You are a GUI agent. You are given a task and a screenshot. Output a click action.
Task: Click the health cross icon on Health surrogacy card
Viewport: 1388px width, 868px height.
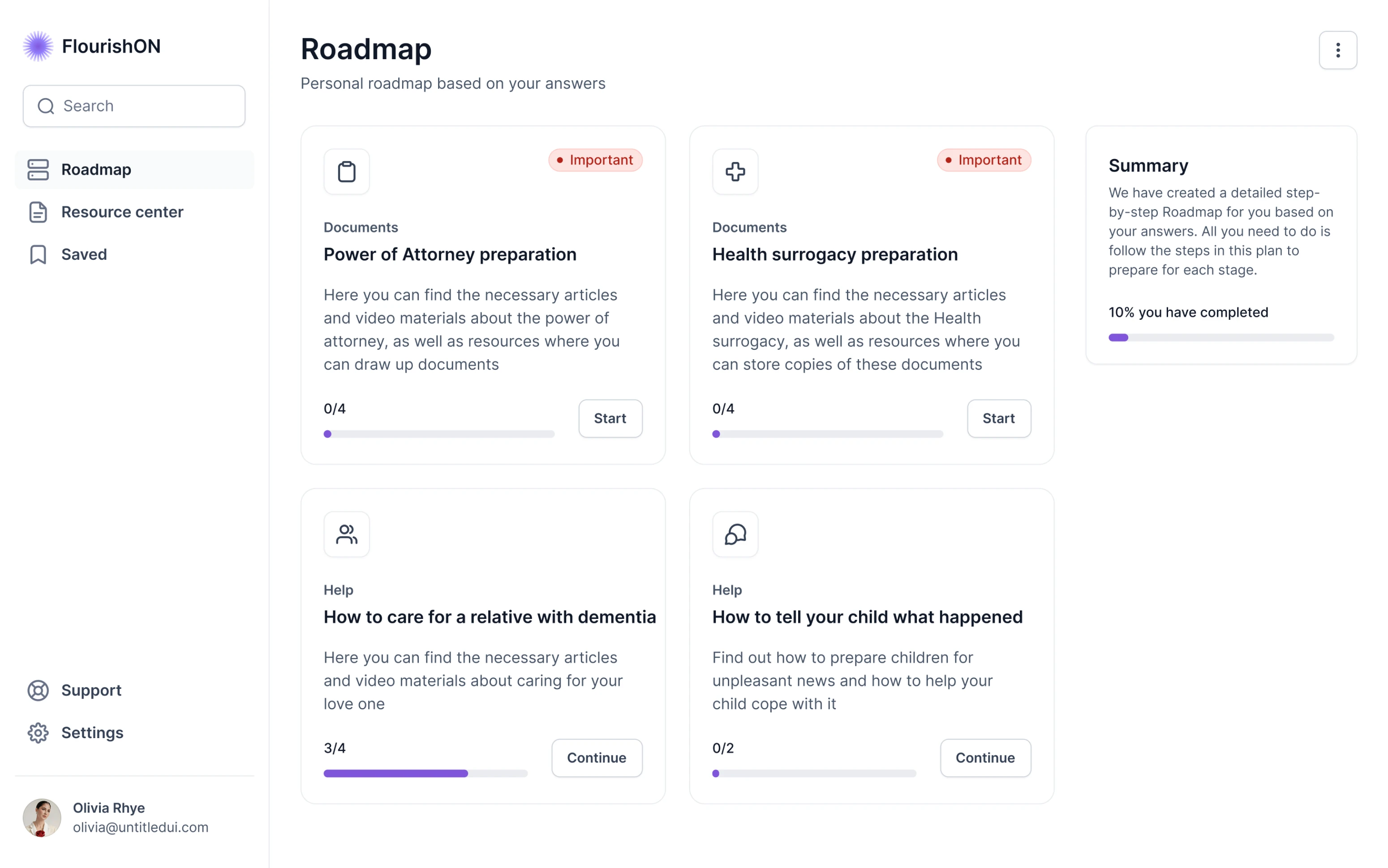pyautogui.click(x=735, y=171)
